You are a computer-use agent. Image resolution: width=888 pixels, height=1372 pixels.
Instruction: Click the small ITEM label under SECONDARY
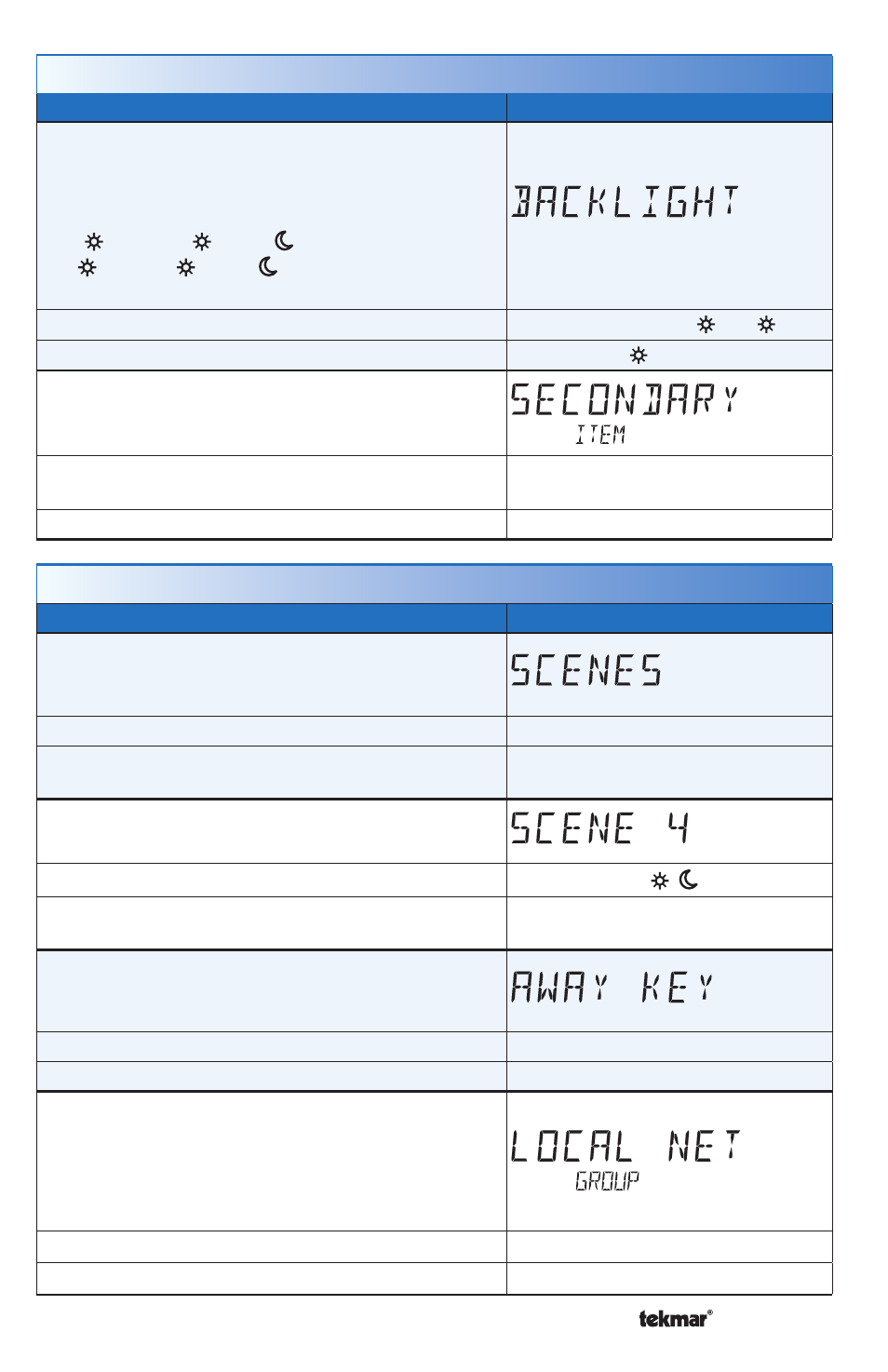point(600,435)
